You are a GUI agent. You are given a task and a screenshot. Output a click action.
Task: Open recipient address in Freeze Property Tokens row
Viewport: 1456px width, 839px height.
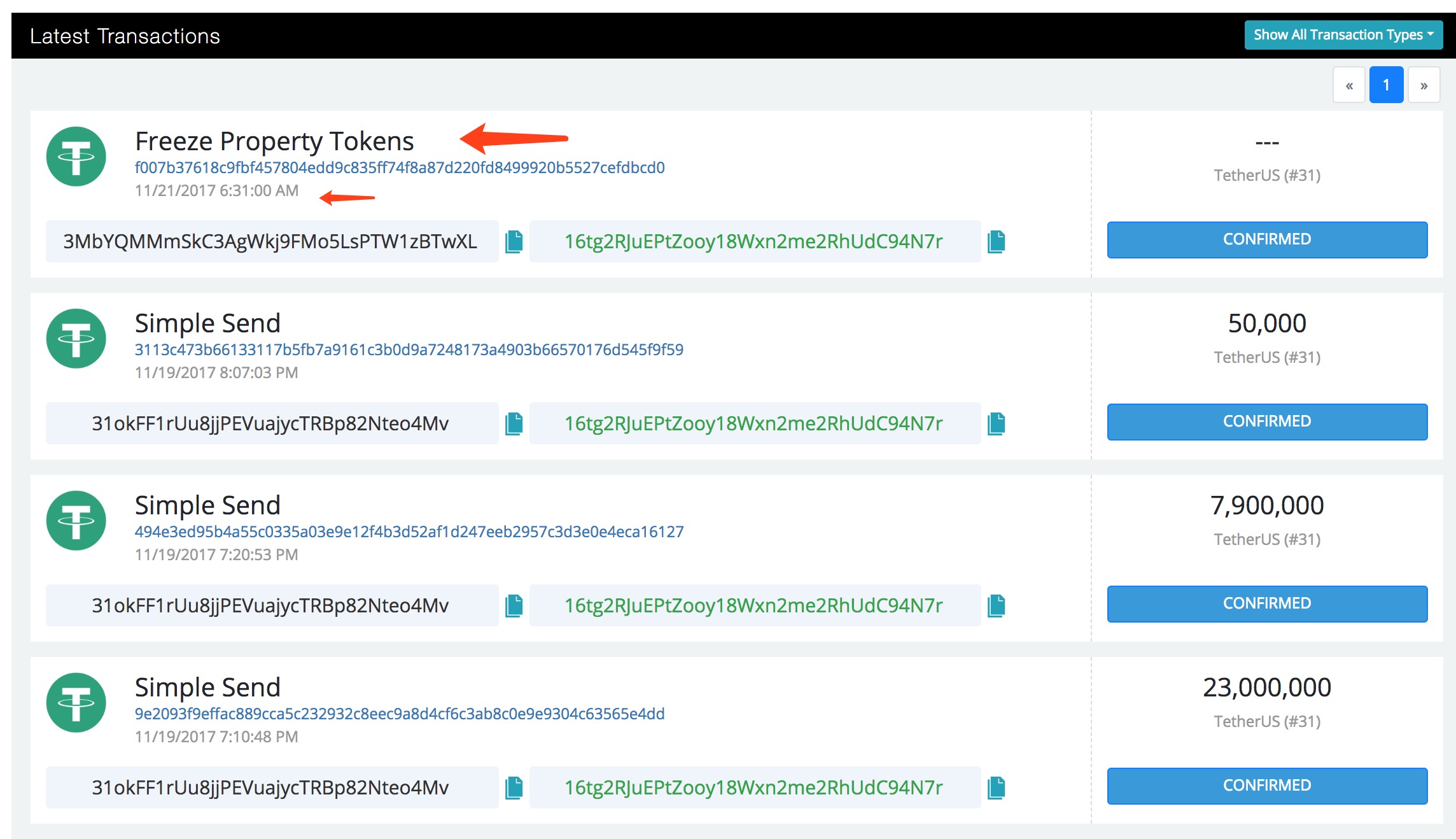pos(753,241)
